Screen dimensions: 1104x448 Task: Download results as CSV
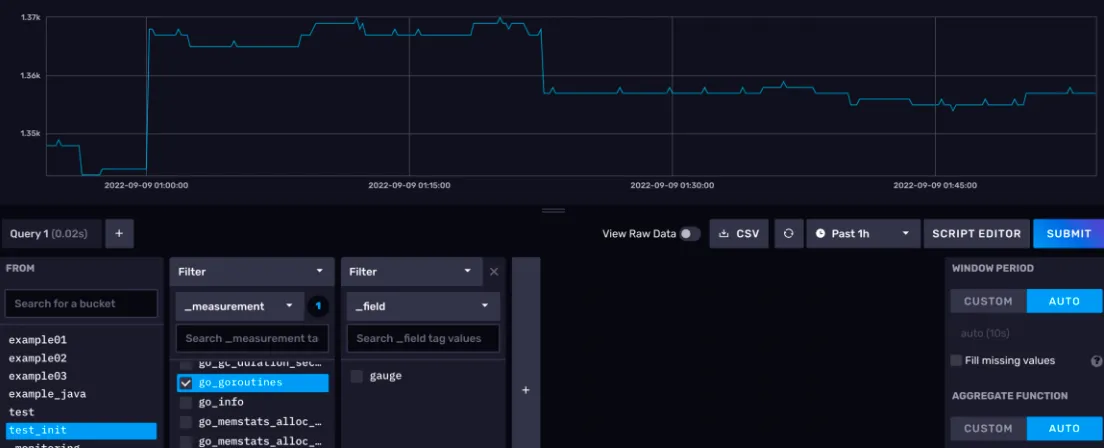point(739,233)
